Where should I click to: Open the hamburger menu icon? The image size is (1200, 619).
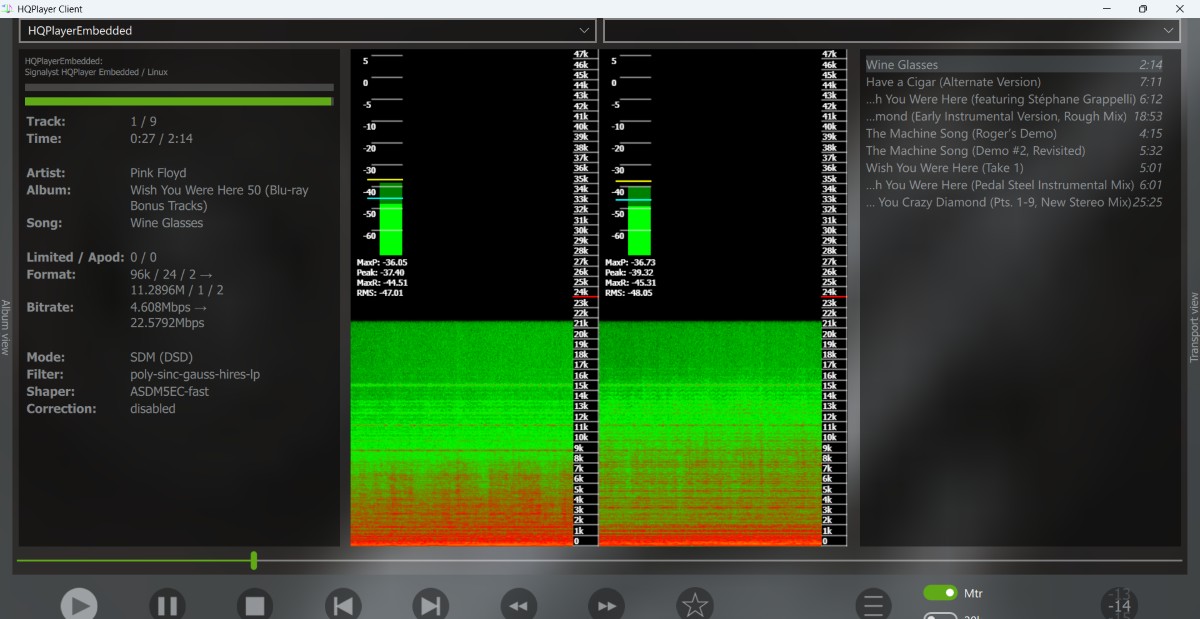point(873,605)
